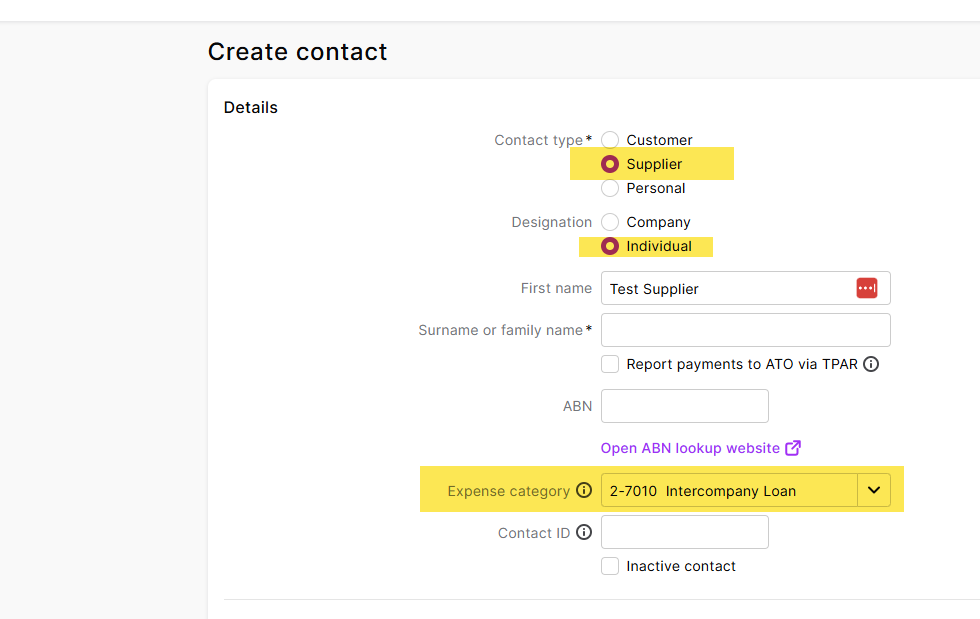Expand the Expense category dropdown arrow

pos(874,490)
